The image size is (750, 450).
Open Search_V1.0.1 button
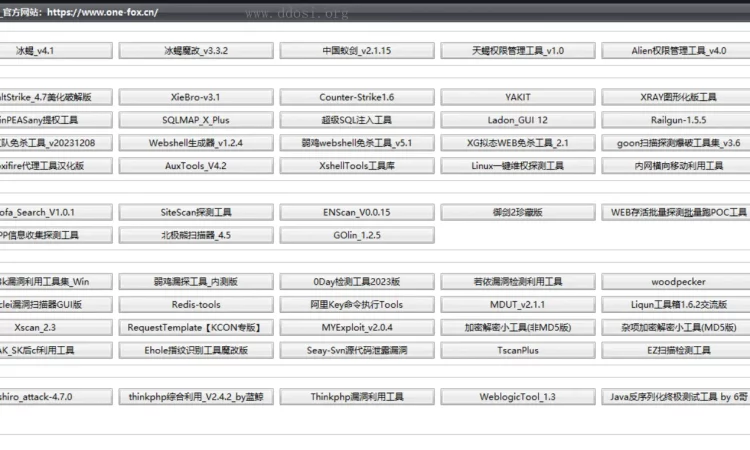[56, 212]
